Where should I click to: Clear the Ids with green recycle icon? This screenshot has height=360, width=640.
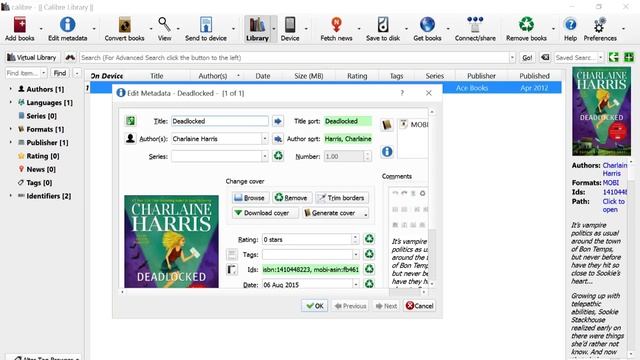pyautogui.click(x=369, y=269)
